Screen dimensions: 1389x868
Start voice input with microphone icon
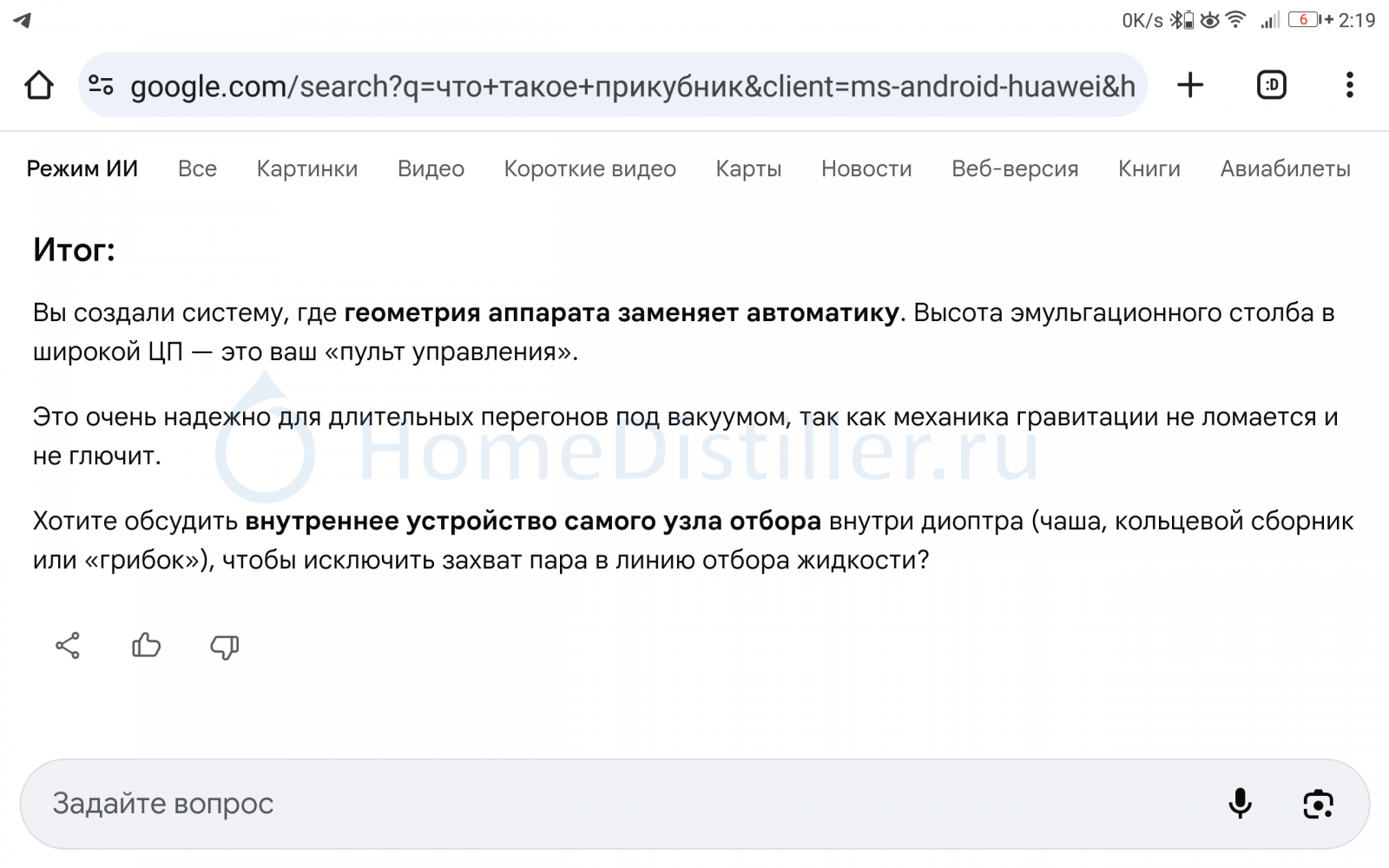pos(1241,804)
